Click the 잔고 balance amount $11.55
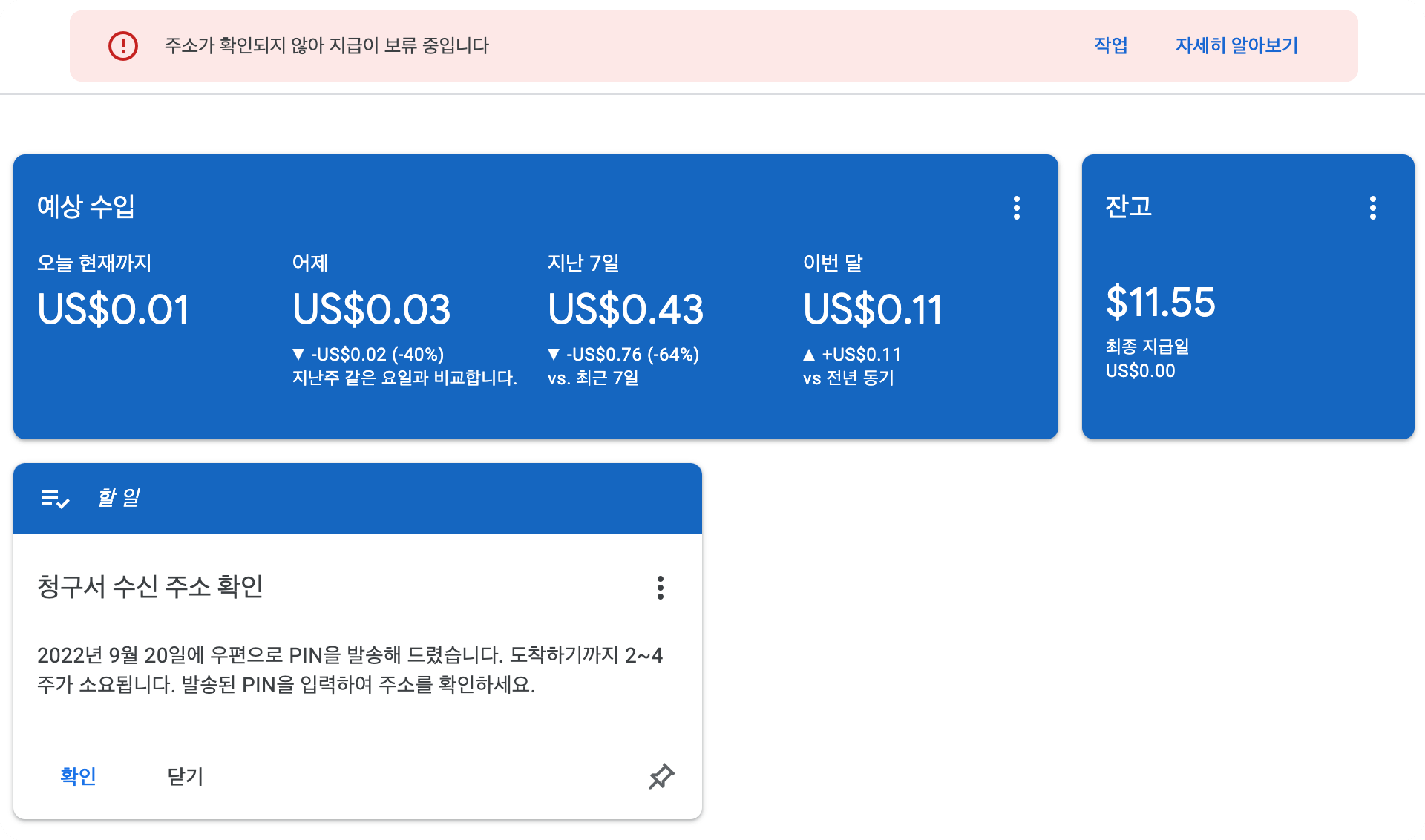1425x840 pixels. point(1160,303)
